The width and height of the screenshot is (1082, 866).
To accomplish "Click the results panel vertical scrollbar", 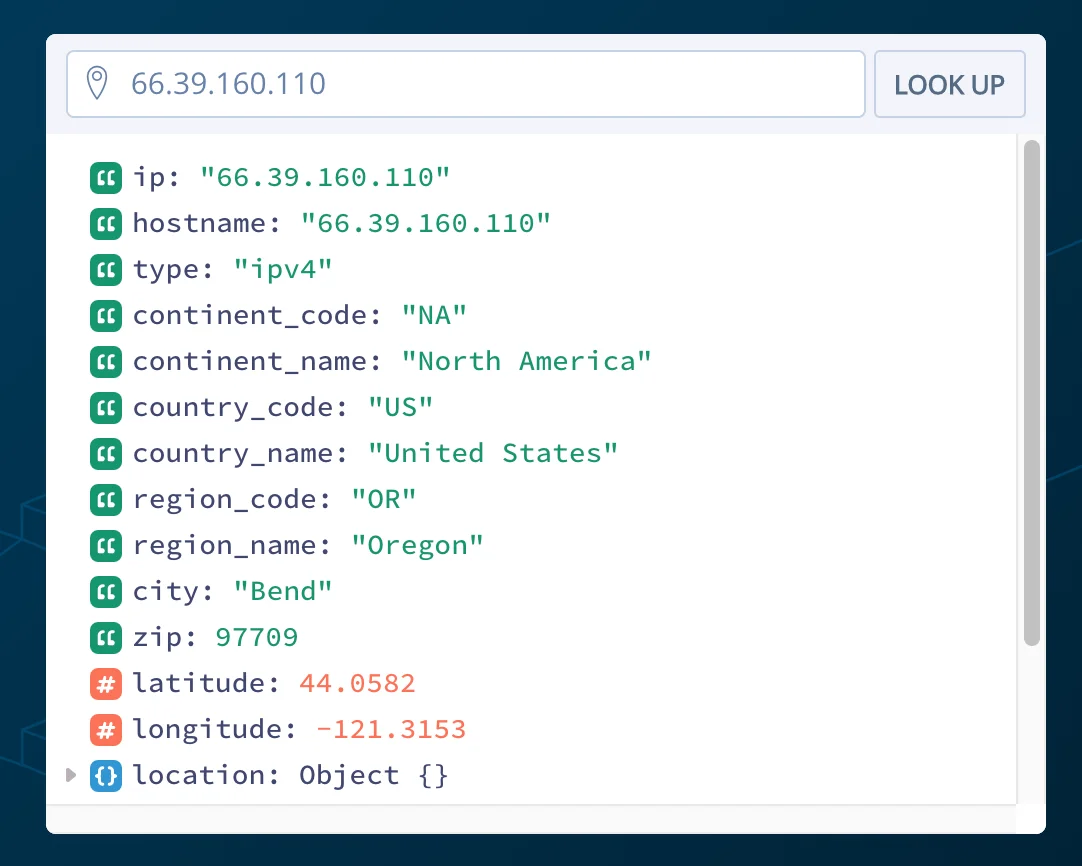I will pyautogui.click(x=1032, y=393).
